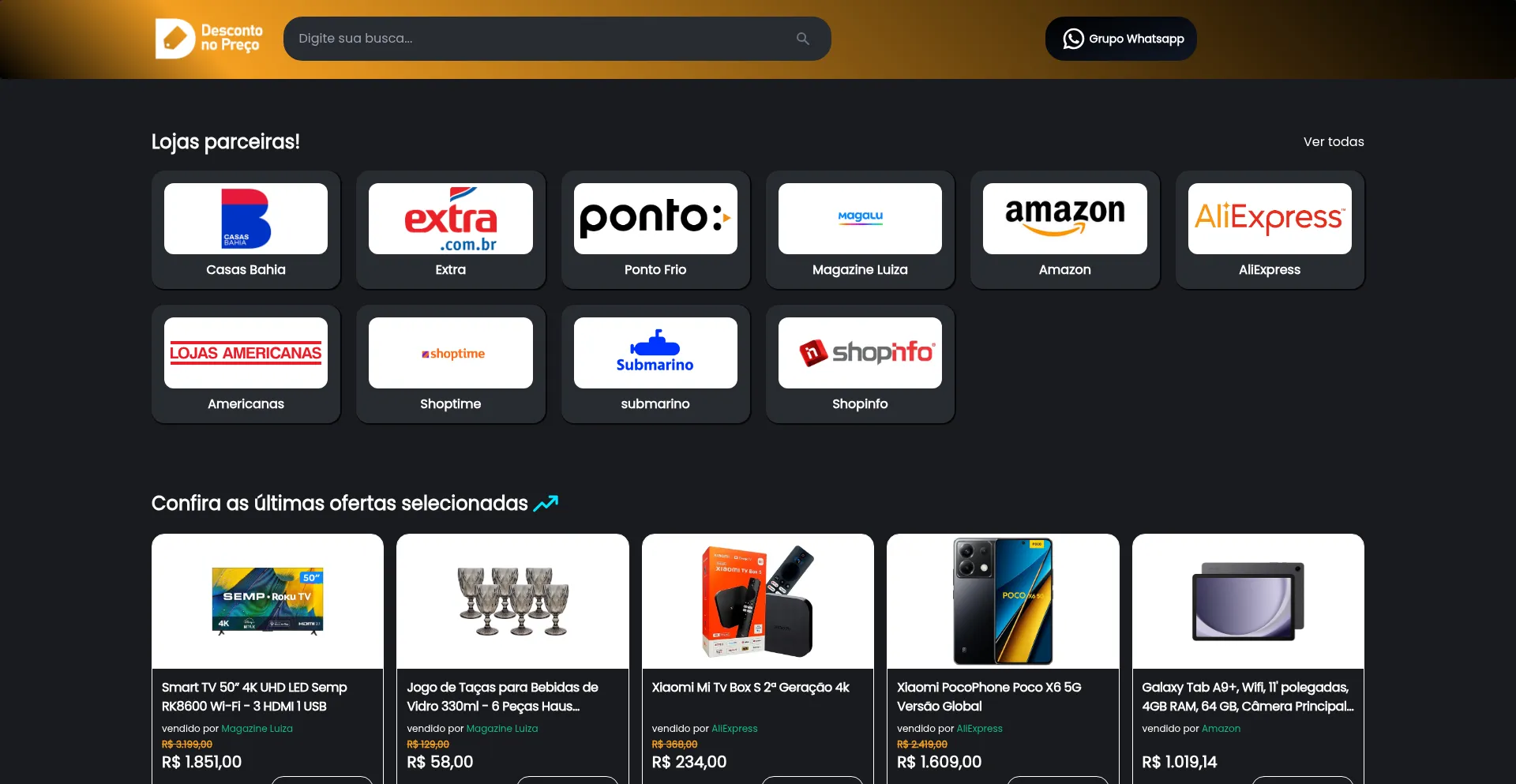Choose the Amazon store logo
Image resolution: width=1516 pixels, height=784 pixels.
click(1064, 219)
